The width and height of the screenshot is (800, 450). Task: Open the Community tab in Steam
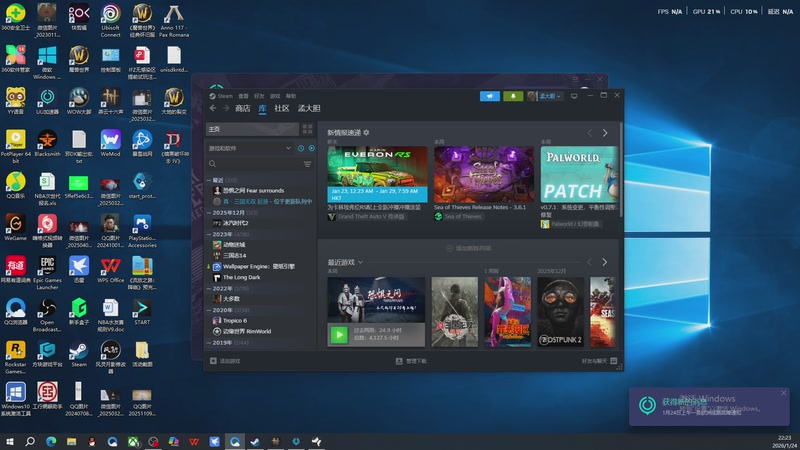282,108
